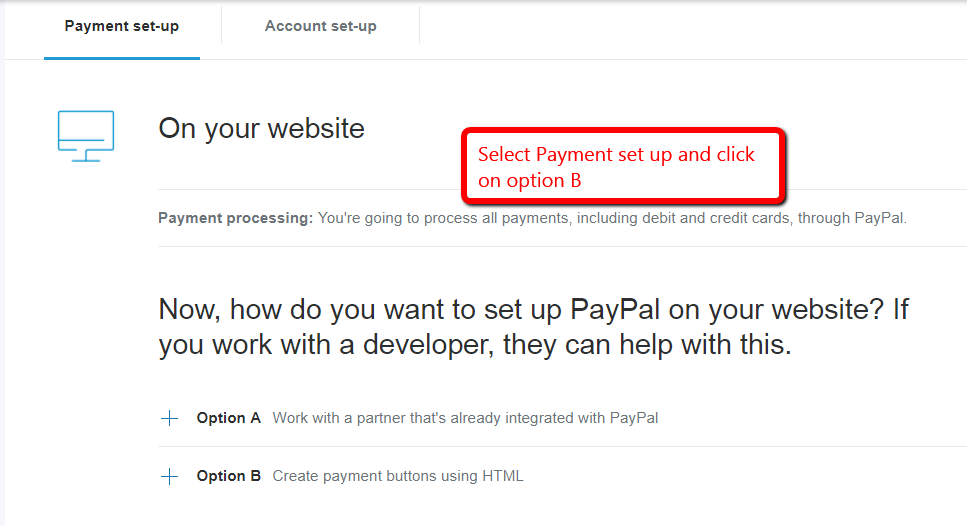Click 'Work with a partner that's already integrated' text
967x526 pixels.
pos(465,418)
